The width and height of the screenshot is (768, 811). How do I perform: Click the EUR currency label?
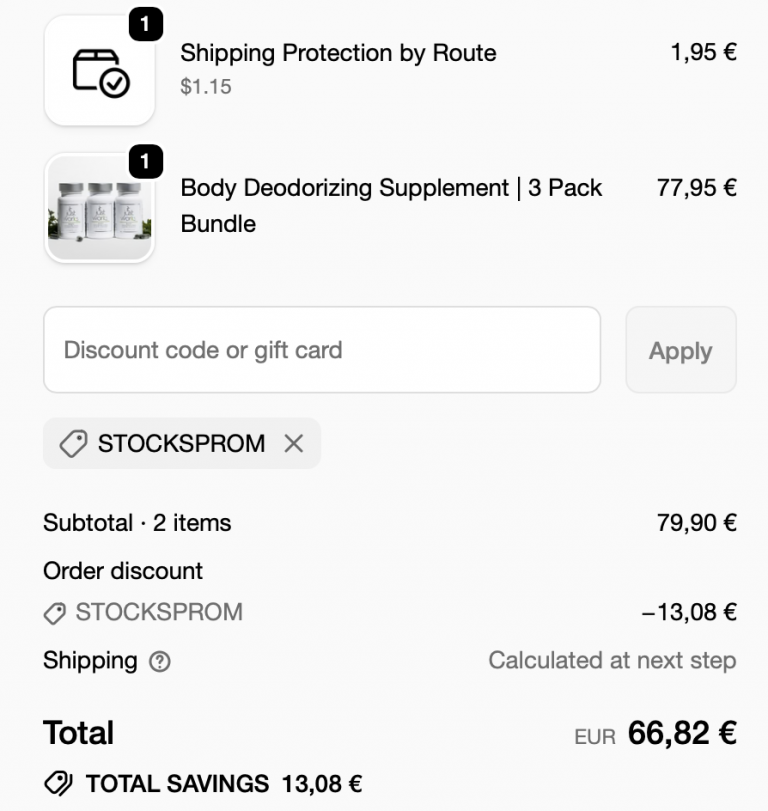(597, 736)
